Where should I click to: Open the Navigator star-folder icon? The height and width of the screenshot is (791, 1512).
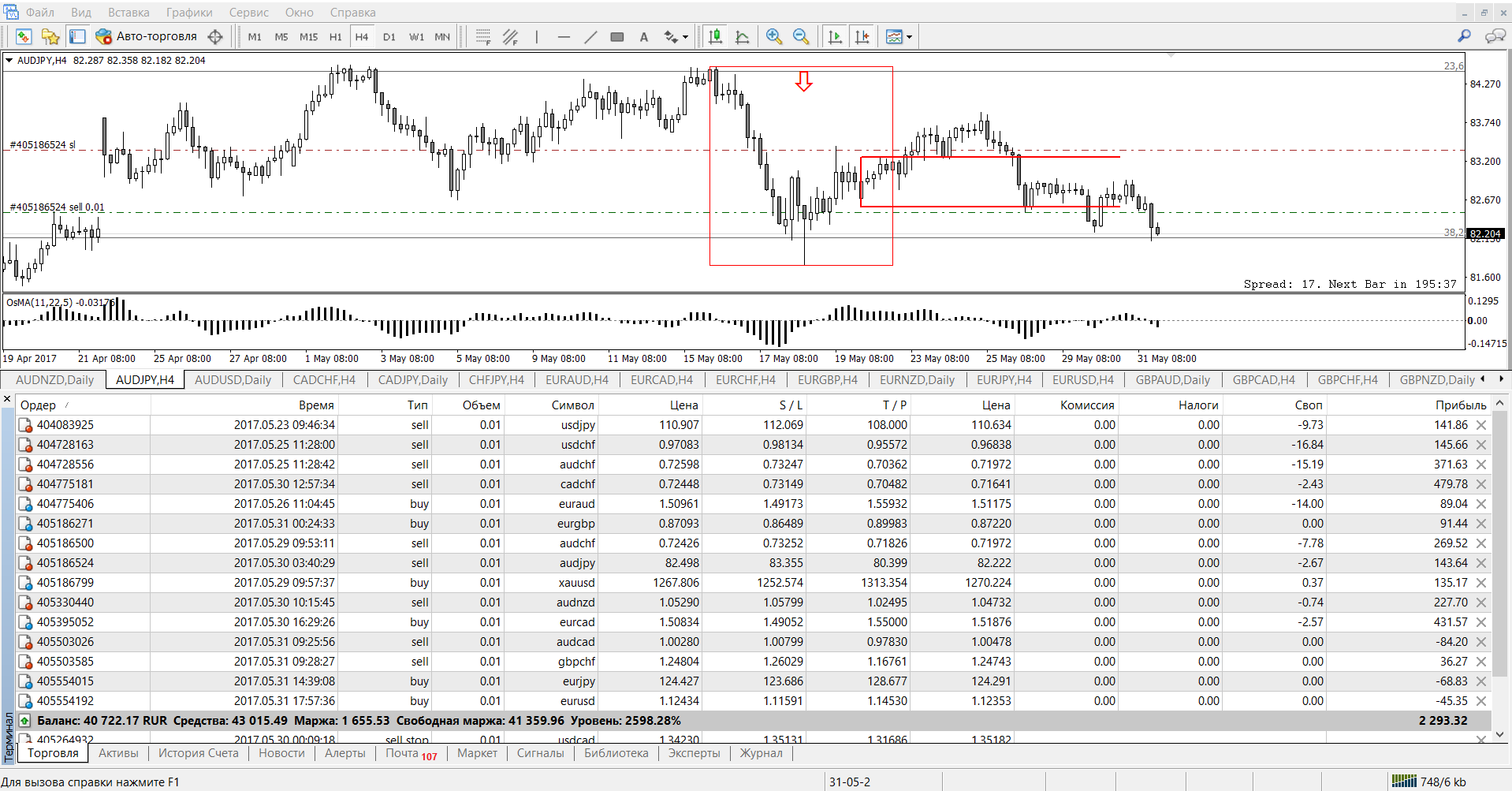[50, 36]
